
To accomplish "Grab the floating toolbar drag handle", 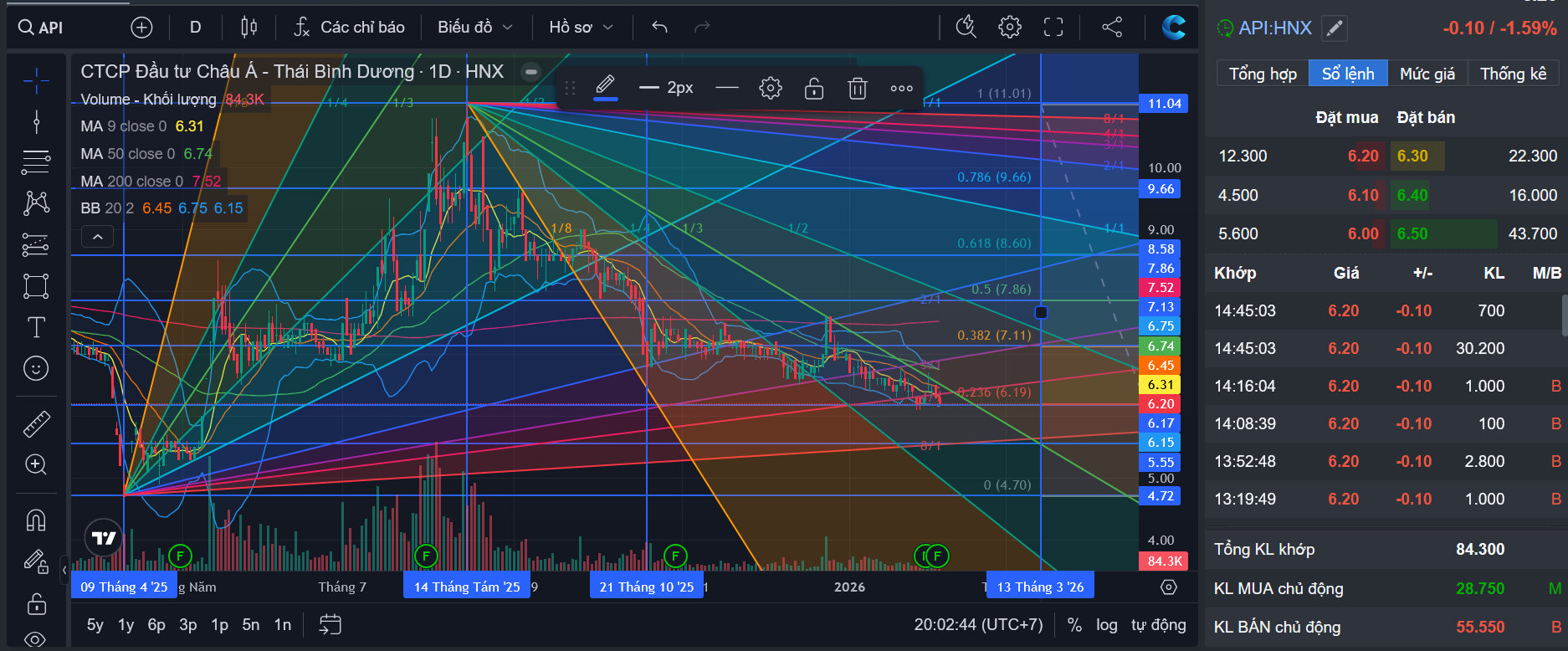I will coord(570,88).
